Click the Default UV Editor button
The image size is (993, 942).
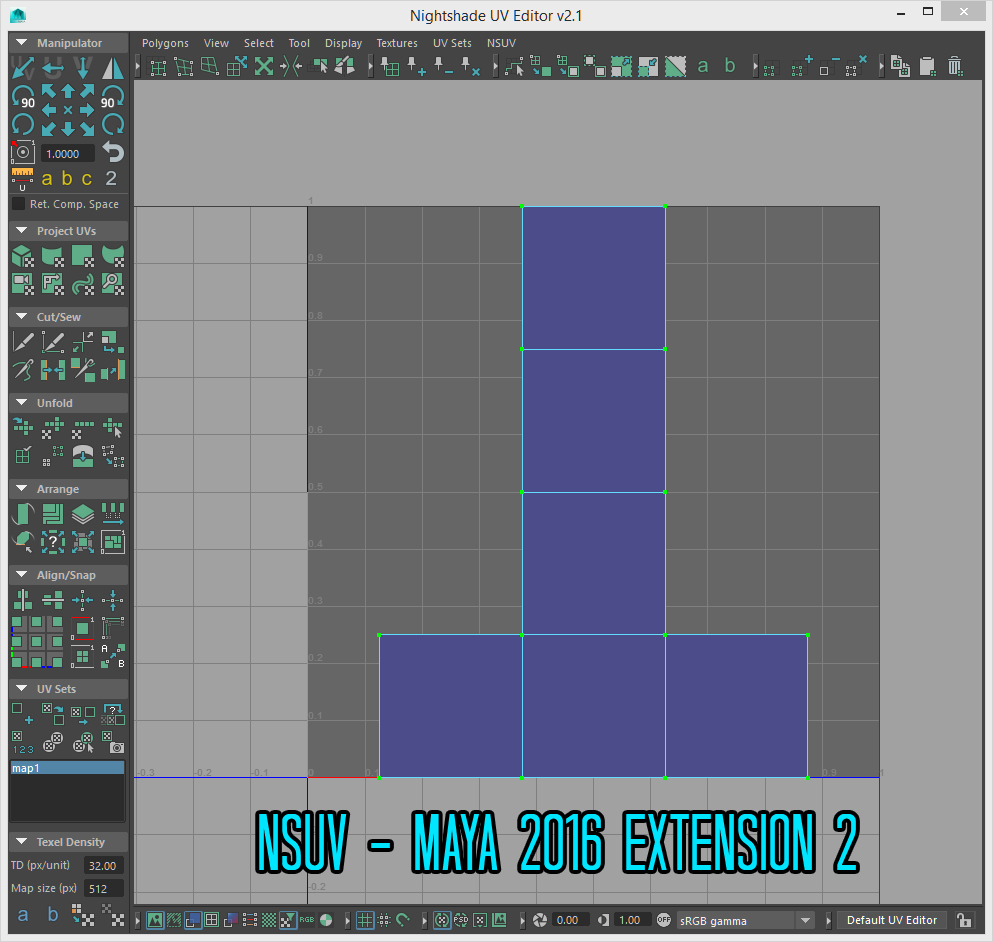tap(891, 920)
